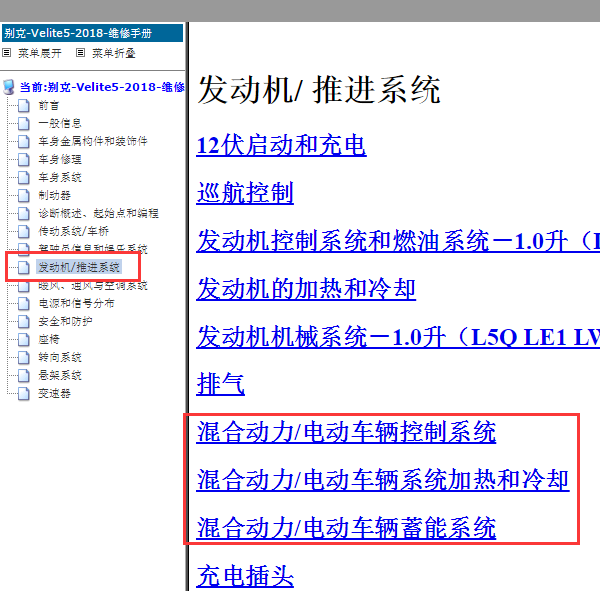Screen dimensions: 600x591
Task: Click the 菜单展开 expand icon
Action: point(7,52)
